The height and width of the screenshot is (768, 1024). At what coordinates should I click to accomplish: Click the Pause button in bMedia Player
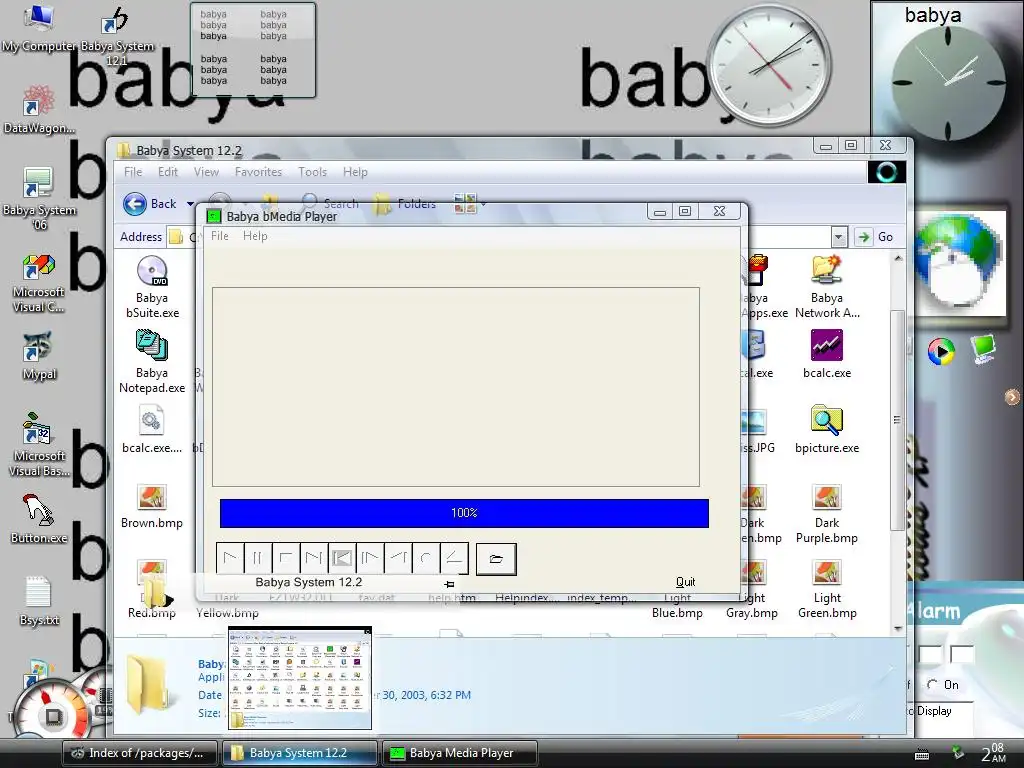tap(257, 558)
